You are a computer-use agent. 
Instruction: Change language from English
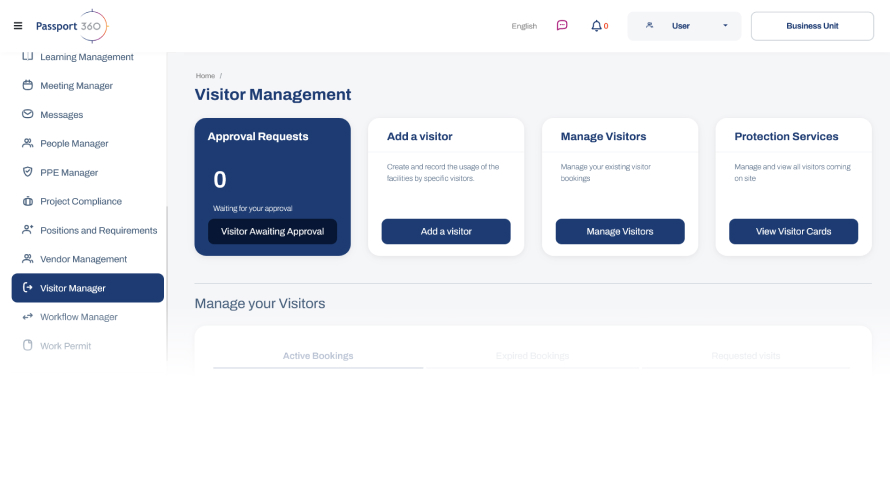point(524,26)
